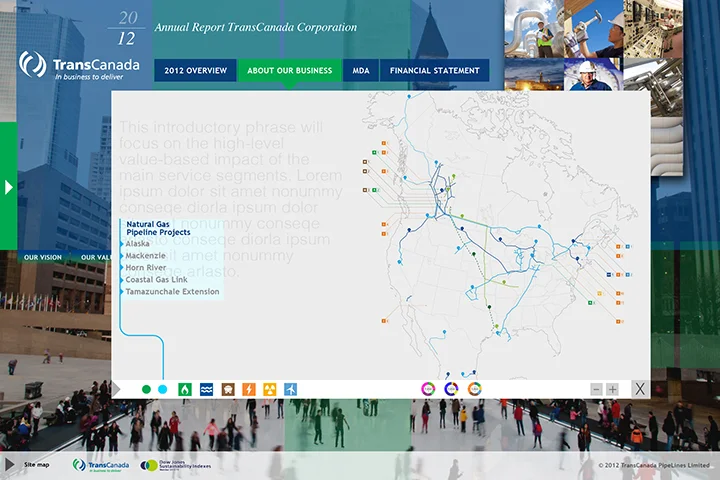The image size is (720, 480).
Task: Click the play arrow beside Site map
Action: click(x=10, y=464)
